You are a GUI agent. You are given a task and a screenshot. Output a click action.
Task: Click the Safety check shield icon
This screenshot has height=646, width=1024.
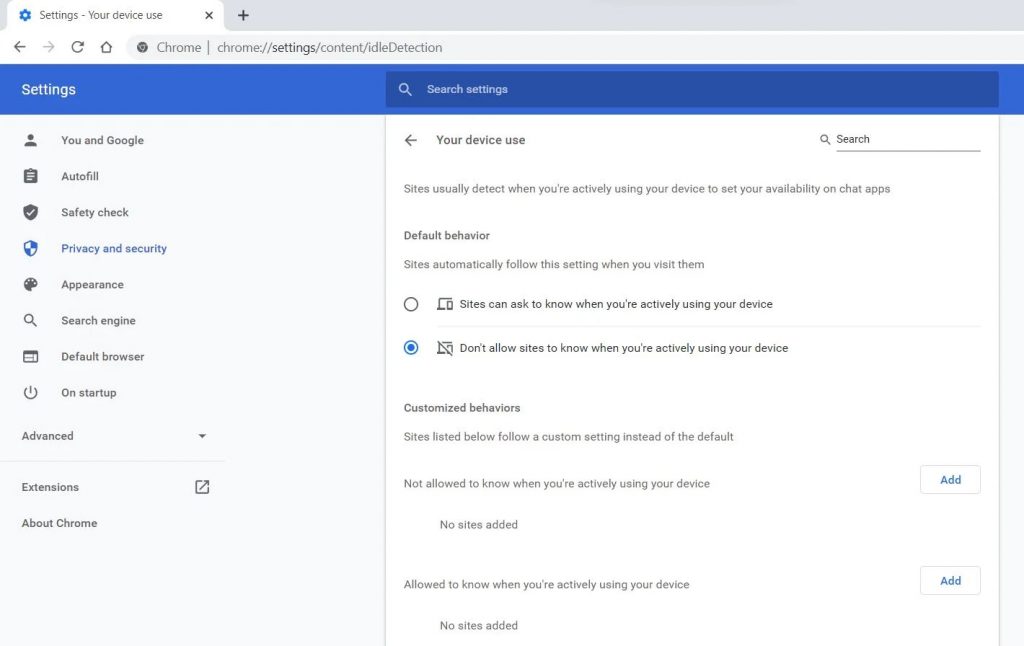[30, 212]
